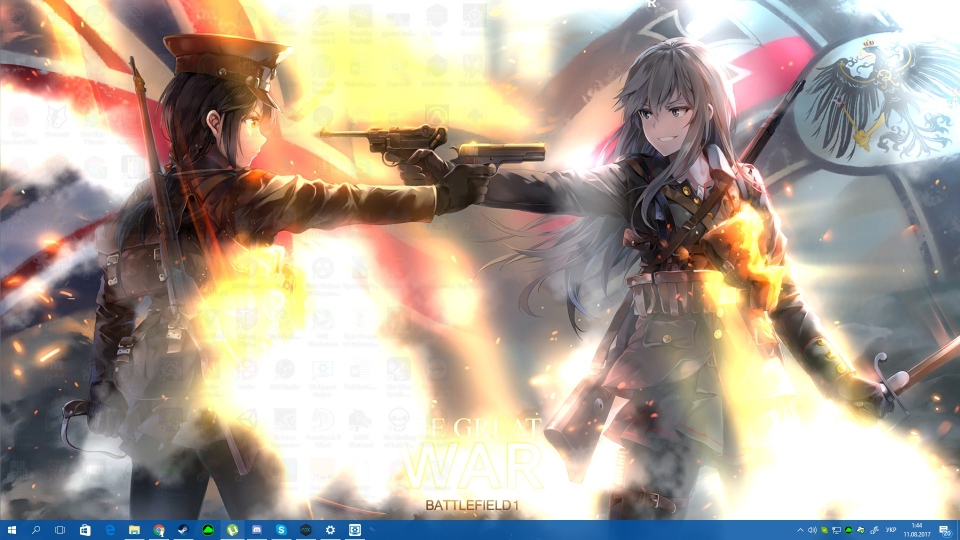
Task: Open green checkmark shield tray icon
Action: [x=824, y=530]
